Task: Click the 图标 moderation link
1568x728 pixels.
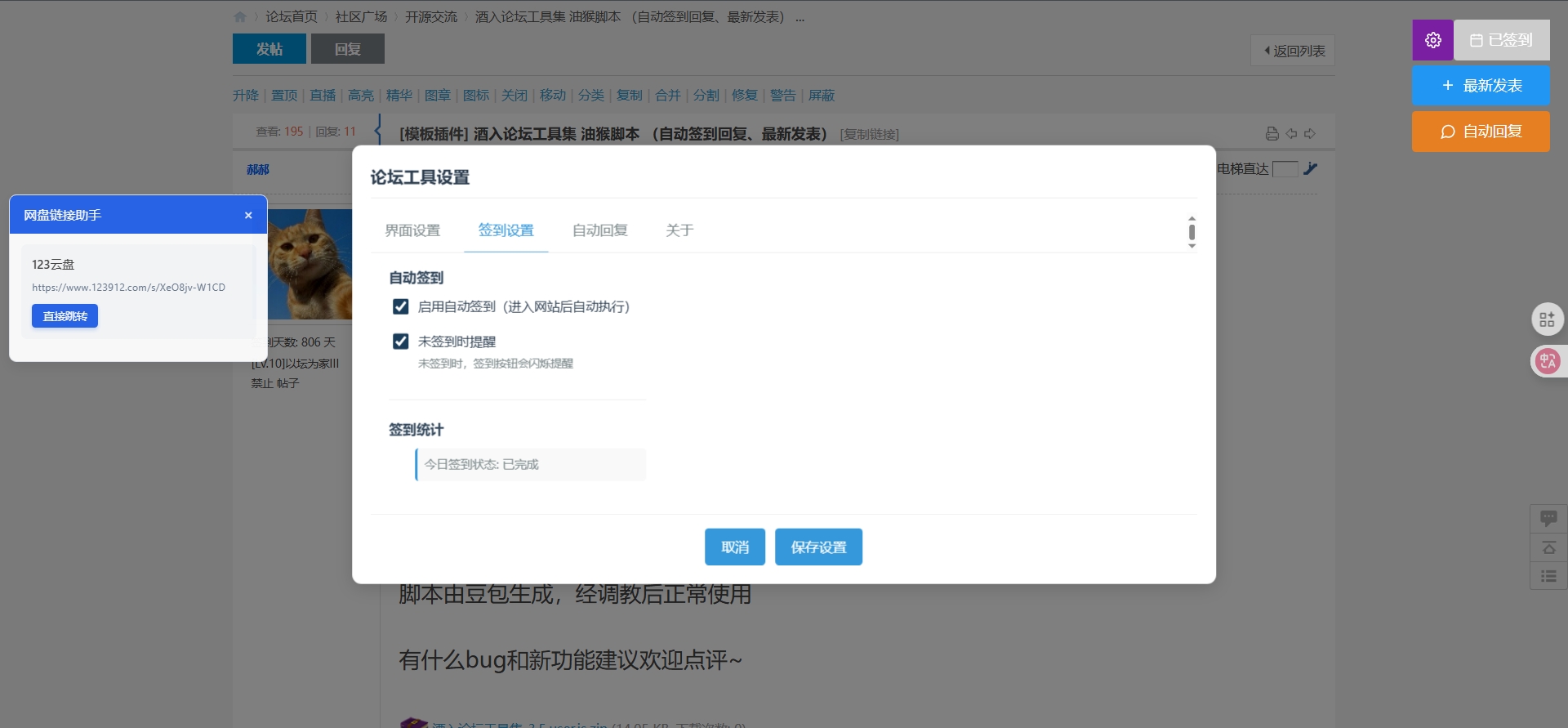Action: (x=476, y=96)
